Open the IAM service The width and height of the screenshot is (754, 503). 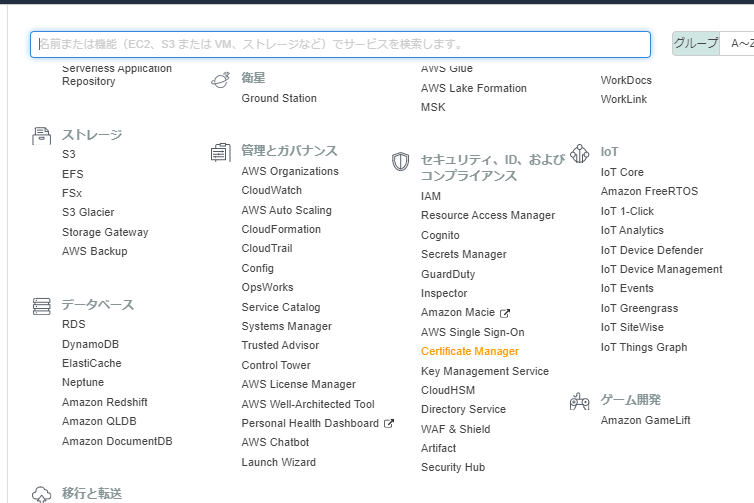[x=431, y=197]
